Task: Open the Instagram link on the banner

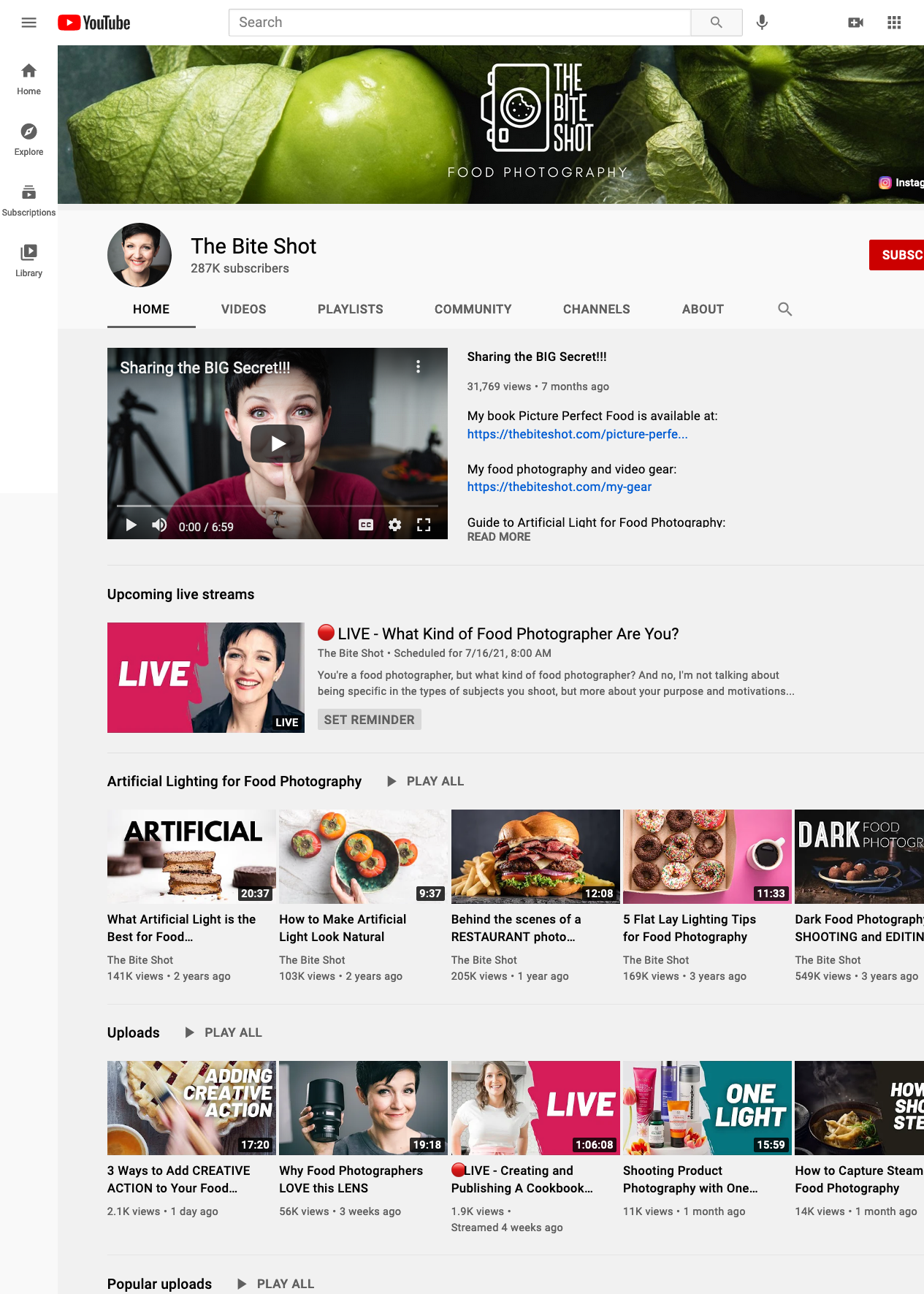Action: (x=901, y=183)
